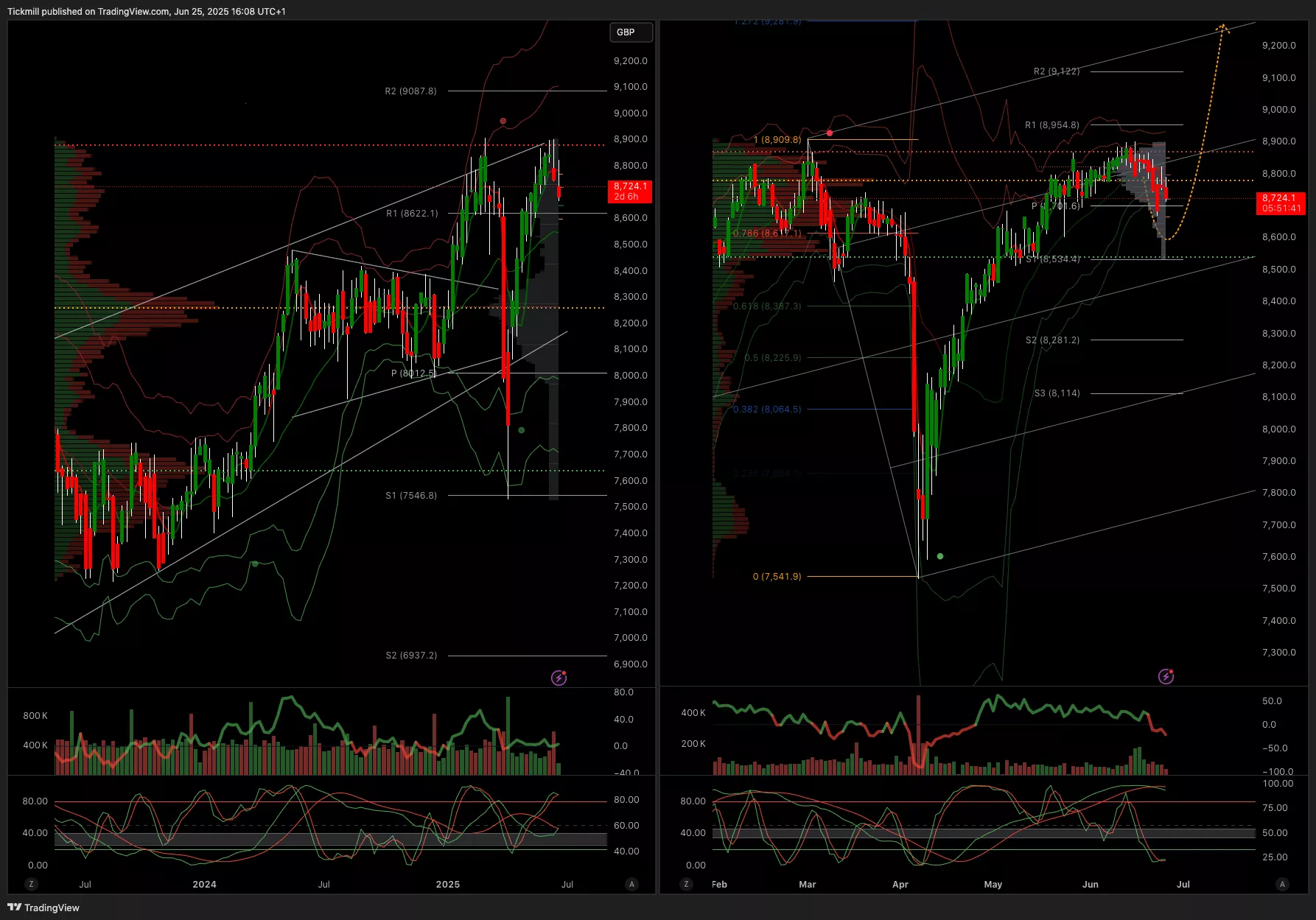The width and height of the screenshot is (1316, 920).
Task: Toggle auto-scale 'A' button on left chart
Action: click(x=631, y=884)
